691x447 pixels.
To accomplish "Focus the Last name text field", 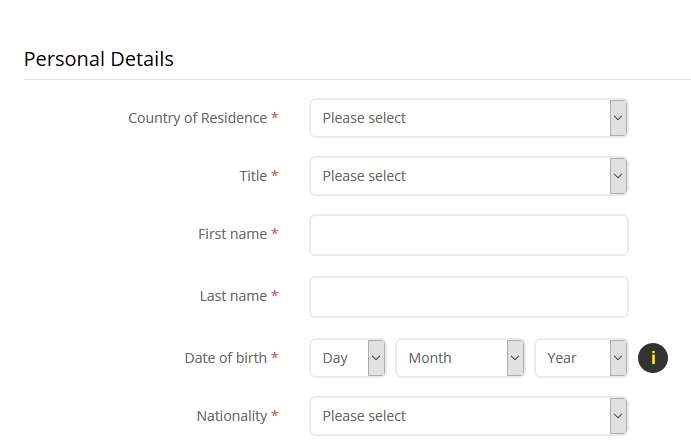I will pos(468,297).
